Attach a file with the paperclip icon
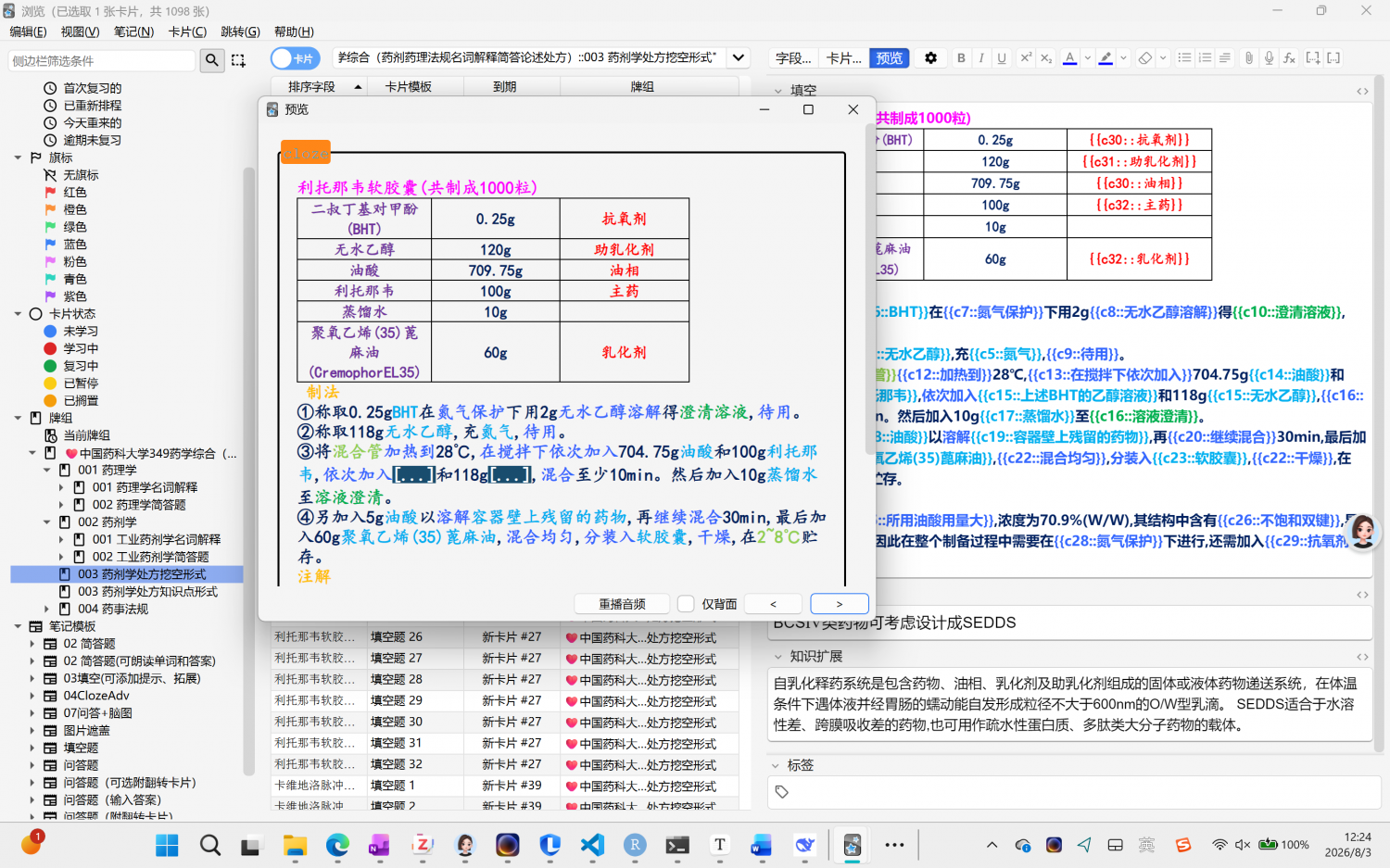 click(x=1249, y=57)
